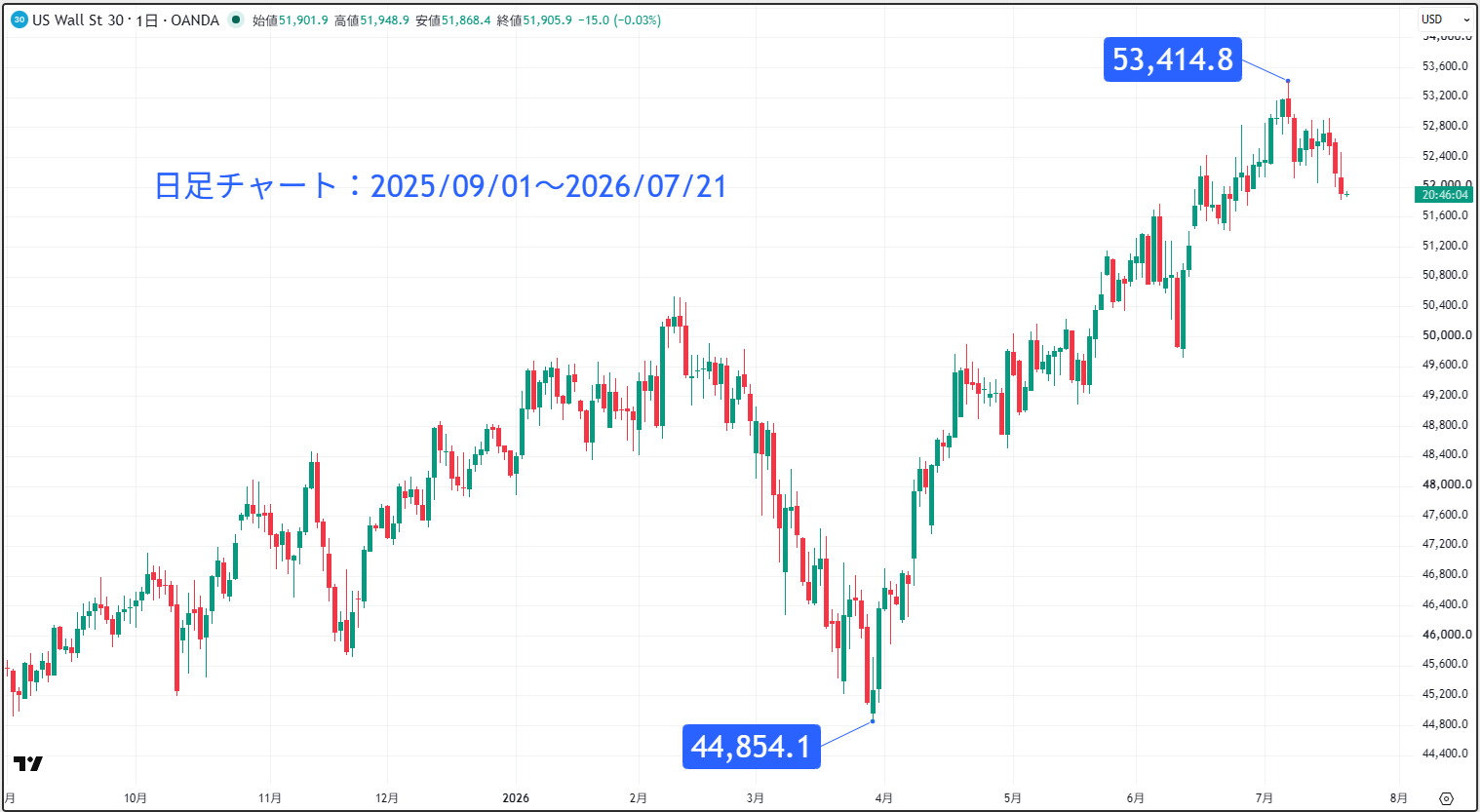Click the countdown price label 20:46:04
This screenshot has width=1480, height=812.
pyautogui.click(x=1444, y=195)
